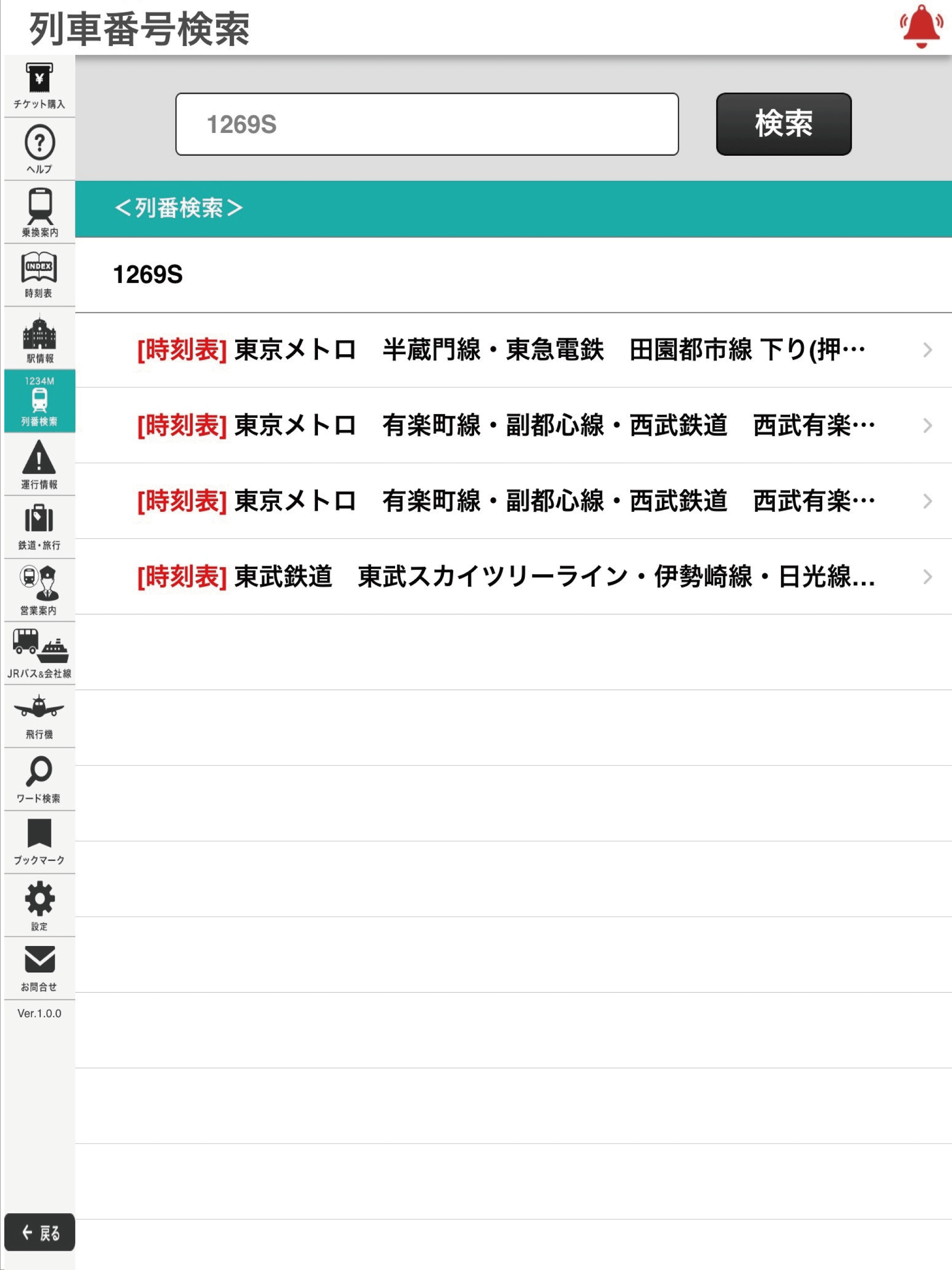Screen dimensions: 952x1270
Task: Click the 検索 search button
Action: [784, 124]
